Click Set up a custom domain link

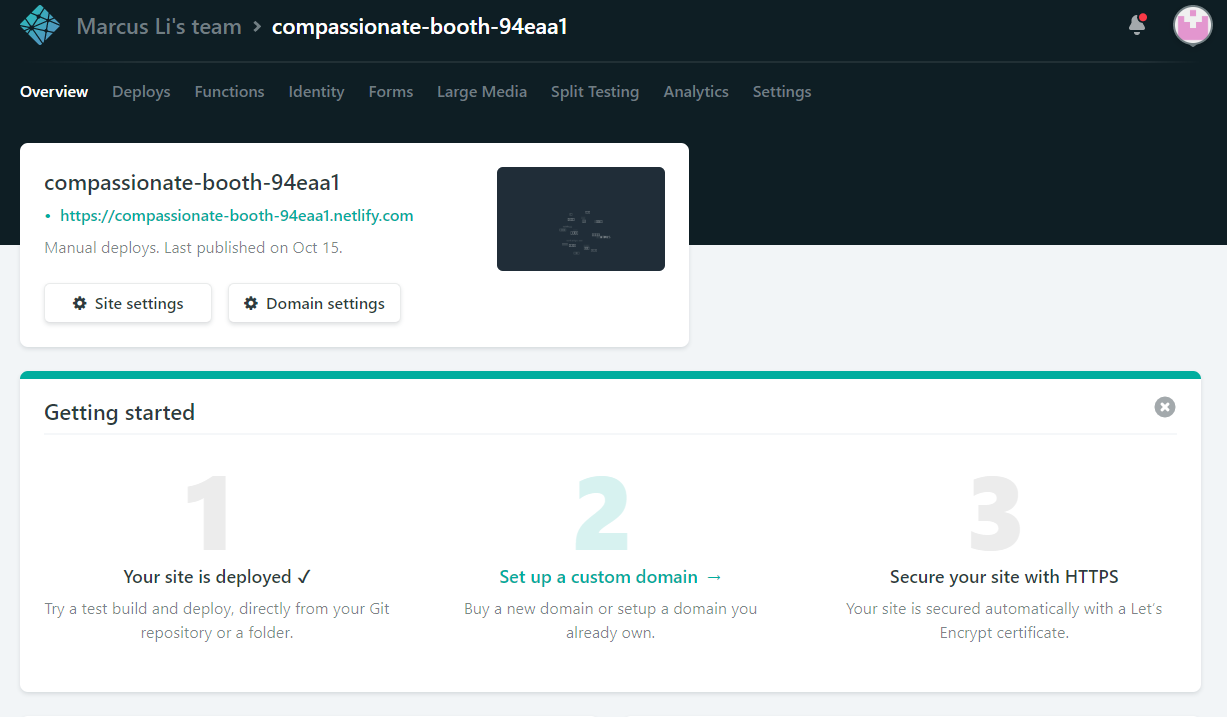pos(610,577)
